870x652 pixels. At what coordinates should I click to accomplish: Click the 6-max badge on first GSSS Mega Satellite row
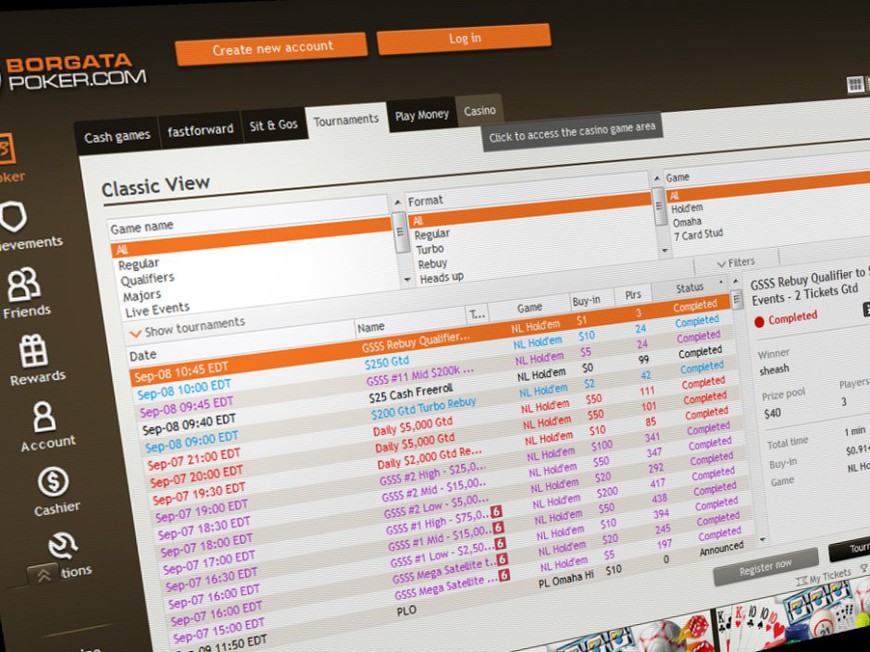[x=503, y=559]
